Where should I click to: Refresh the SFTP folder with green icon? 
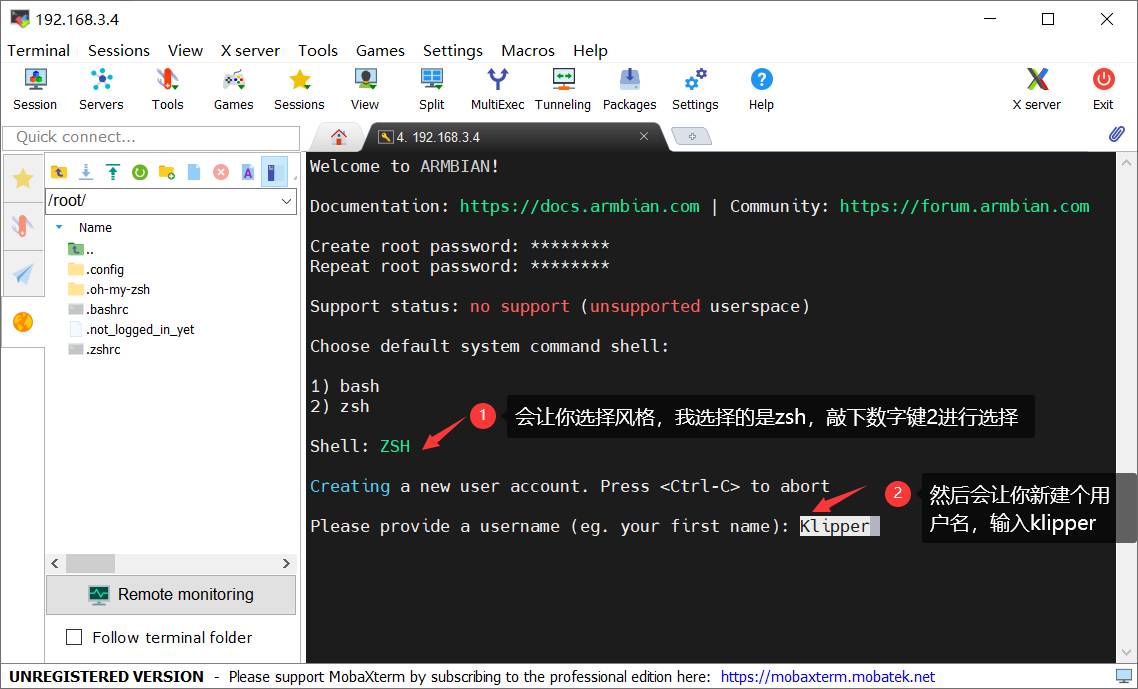(x=140, y=172)
